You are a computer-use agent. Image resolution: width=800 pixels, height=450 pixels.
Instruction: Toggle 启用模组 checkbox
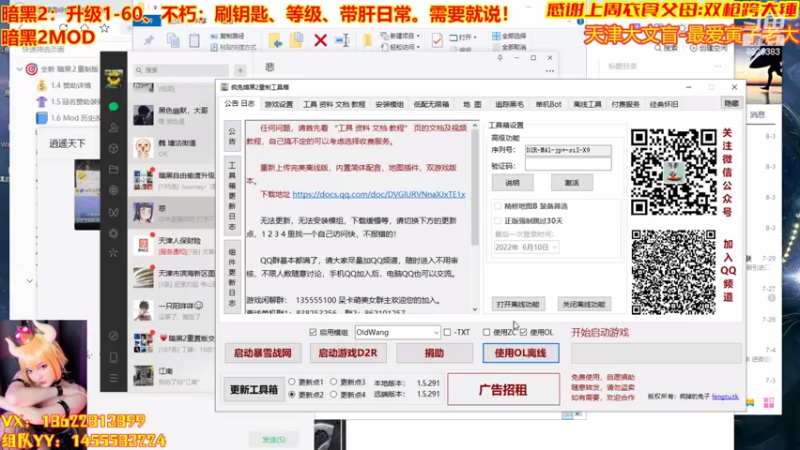coord(313,332)
